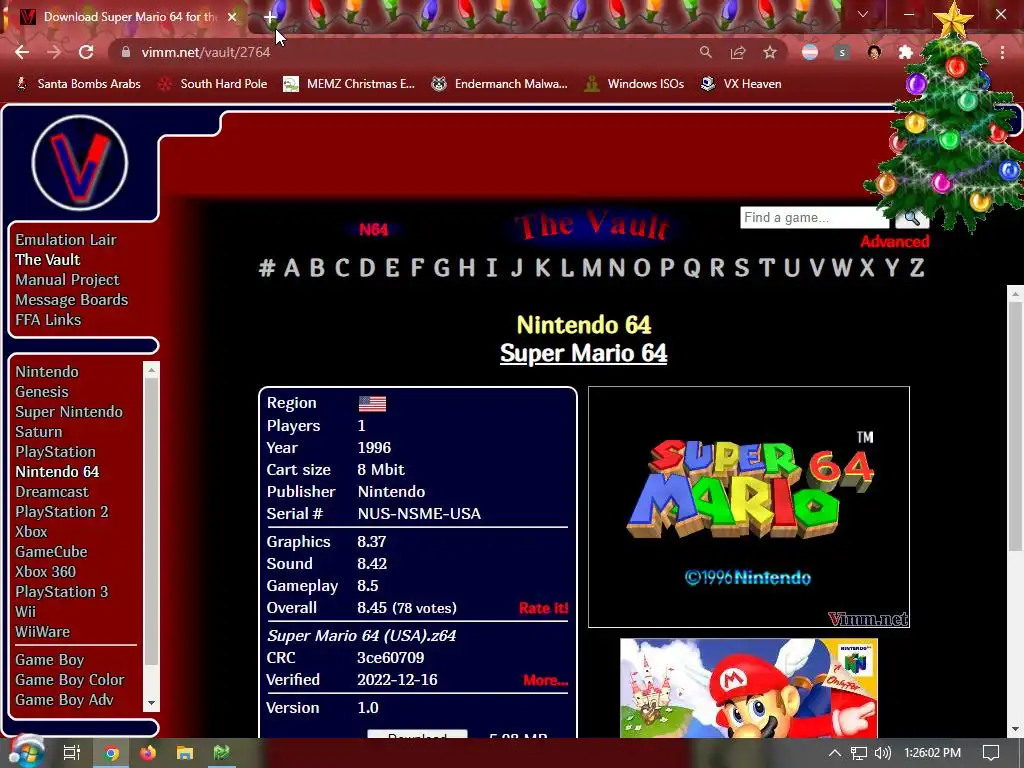Click the N64 system label
1024x768 pixels.
click(x=374, y=230)
